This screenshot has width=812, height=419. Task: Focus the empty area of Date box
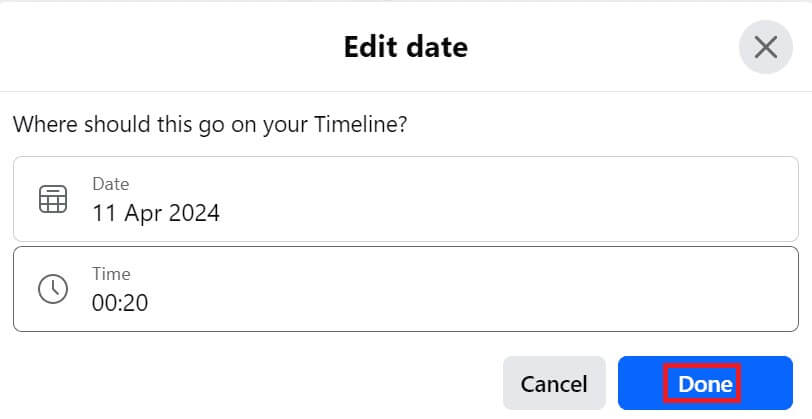(550, 199)
